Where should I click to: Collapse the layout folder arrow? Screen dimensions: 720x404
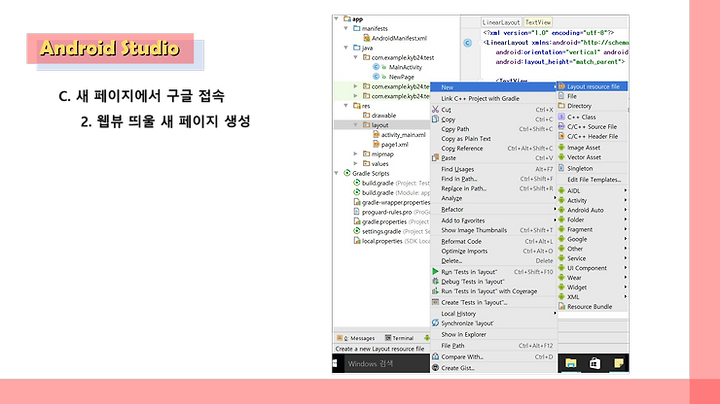point(356,125)
